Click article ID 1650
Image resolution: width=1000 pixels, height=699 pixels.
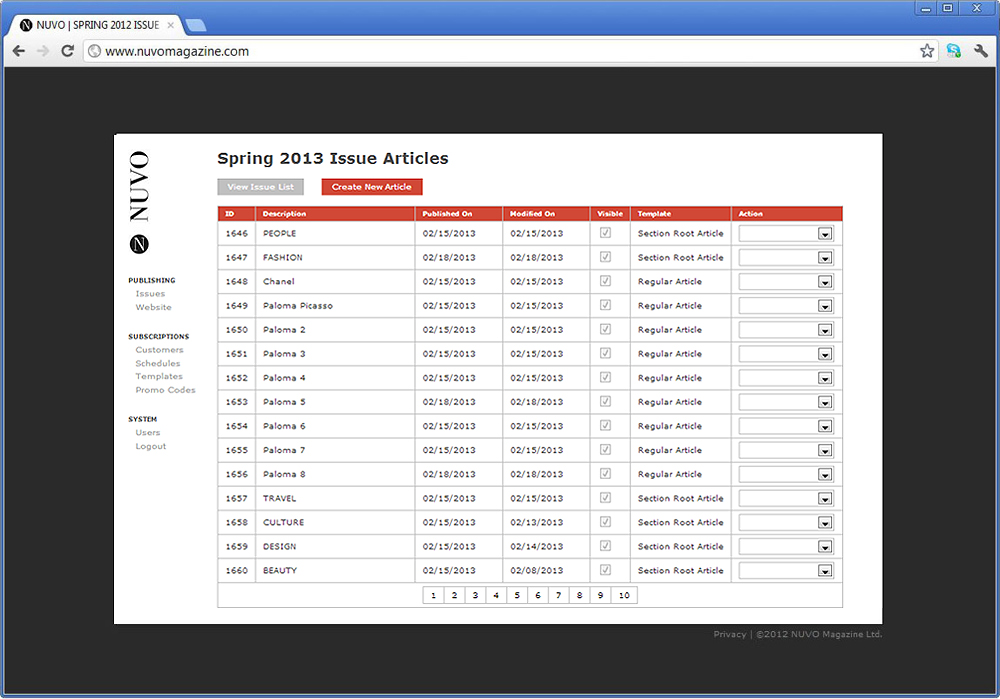pyautogui.click(x=237, y=330)
